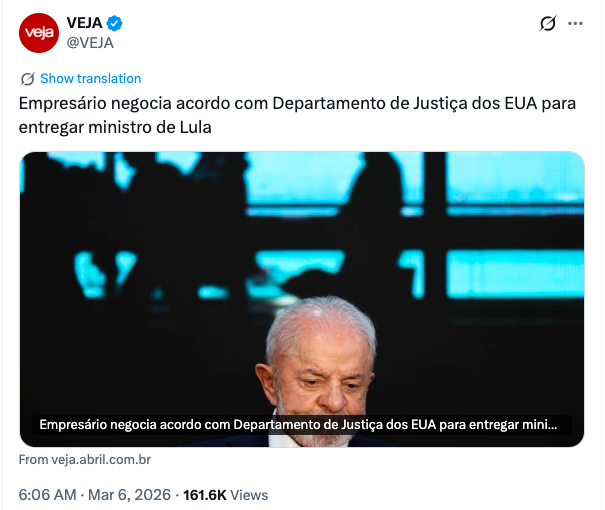Show translation of the Portuguese post

tap(91, 79)
